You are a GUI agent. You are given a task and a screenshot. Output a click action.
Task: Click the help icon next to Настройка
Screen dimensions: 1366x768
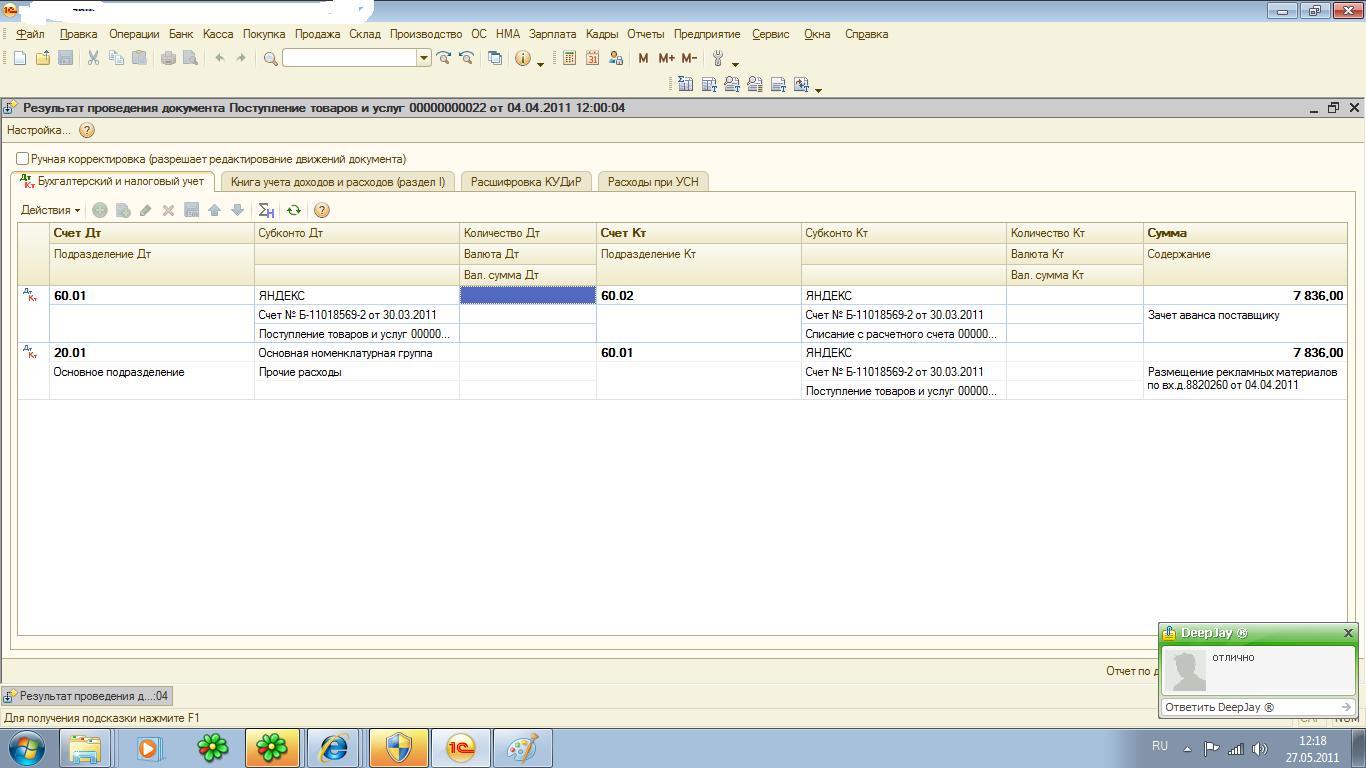pos(87,130)
